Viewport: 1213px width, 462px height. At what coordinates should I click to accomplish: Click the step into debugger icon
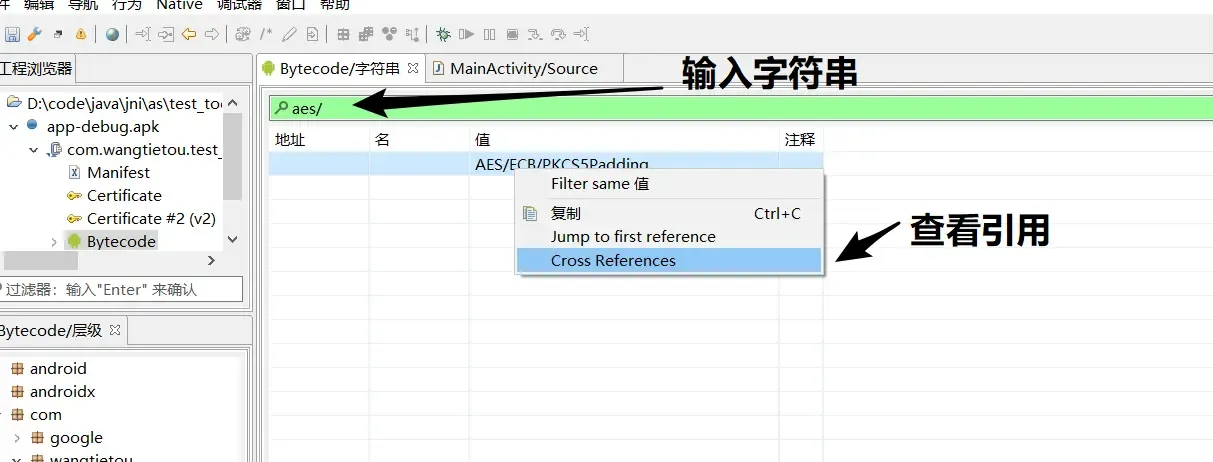pyautogui.click(x=535, y=34)
